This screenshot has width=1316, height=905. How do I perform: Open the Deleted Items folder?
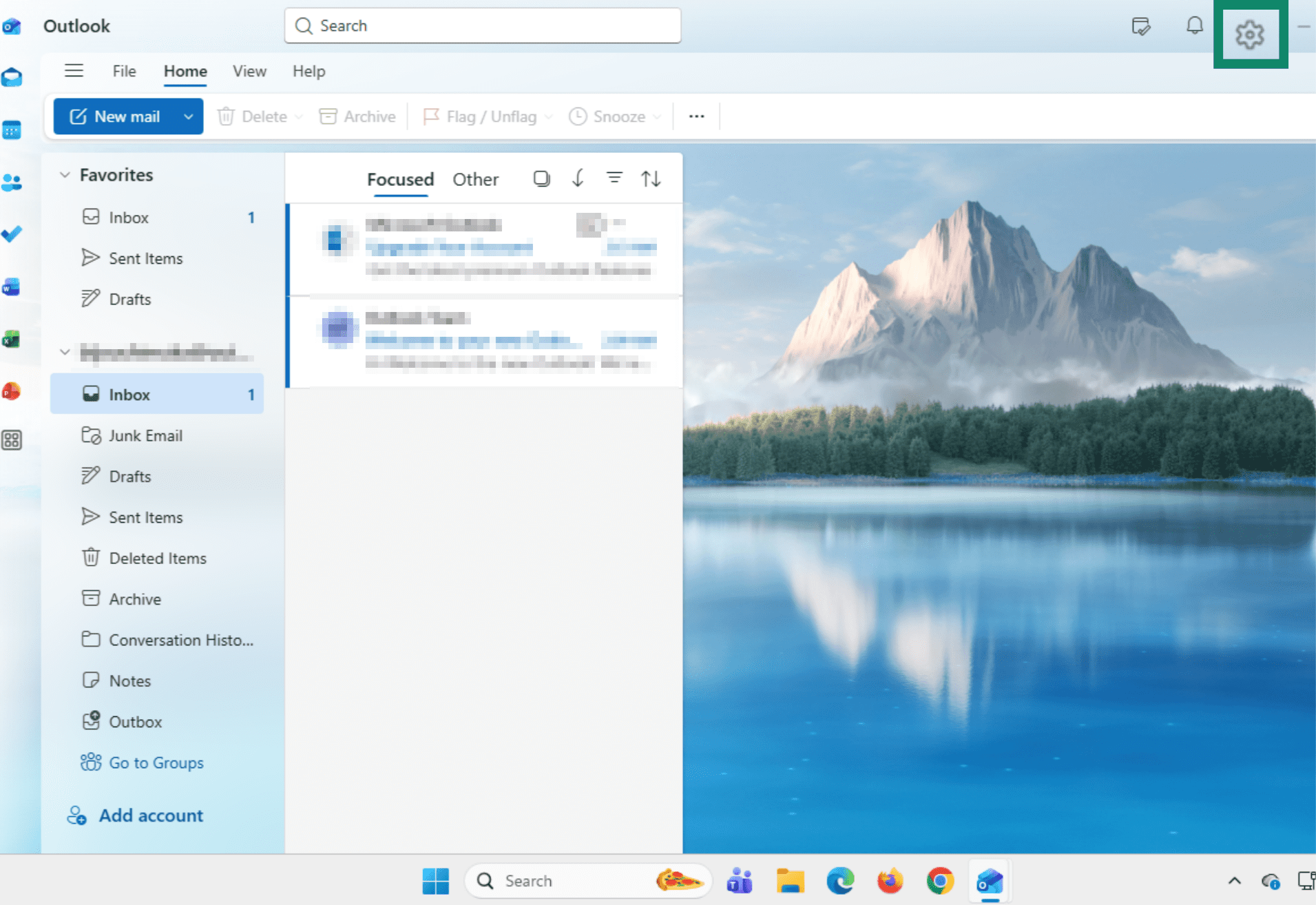(x=158, y=558)
